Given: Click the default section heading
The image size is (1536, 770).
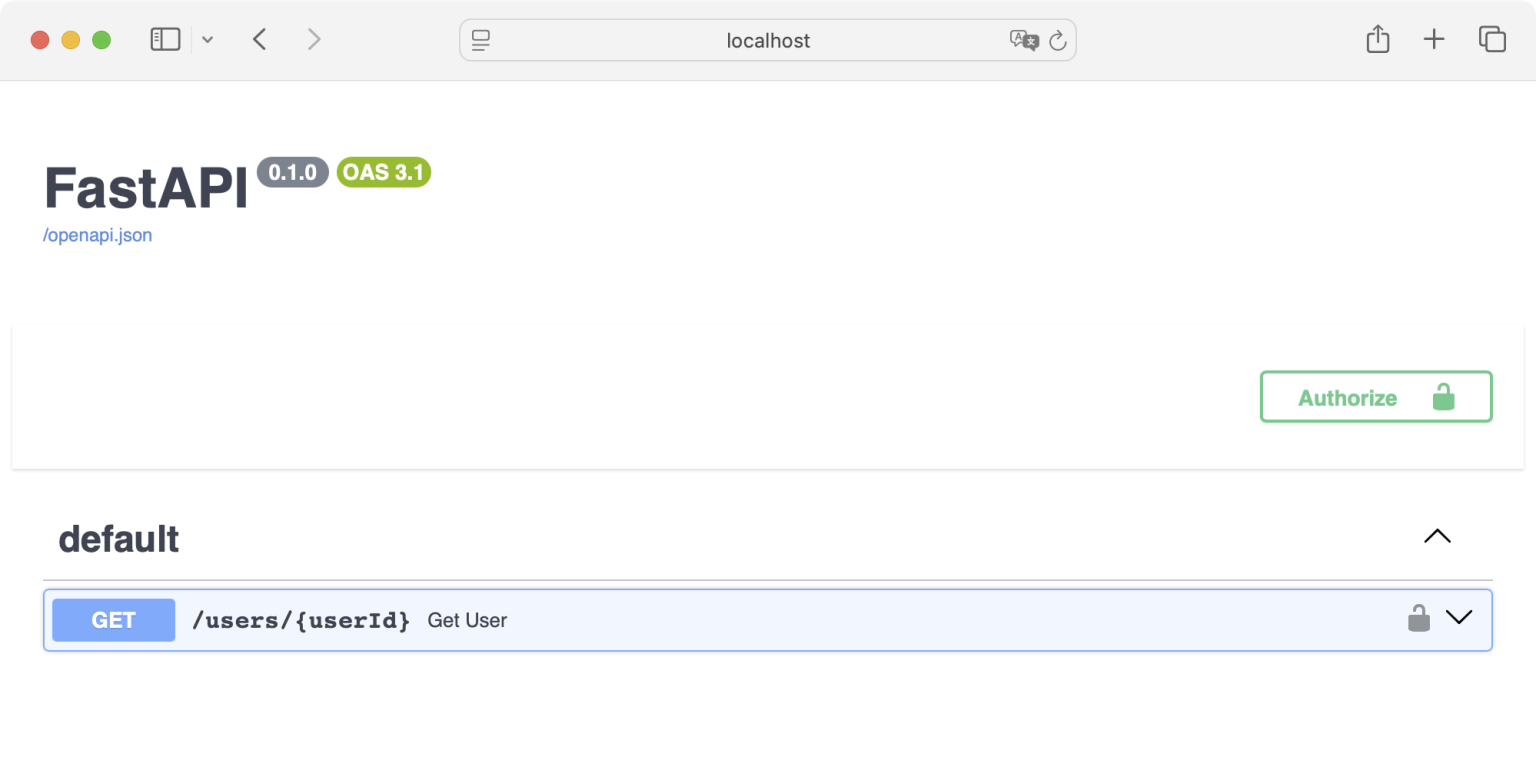Looking at the screenshot, I should 119,539.
